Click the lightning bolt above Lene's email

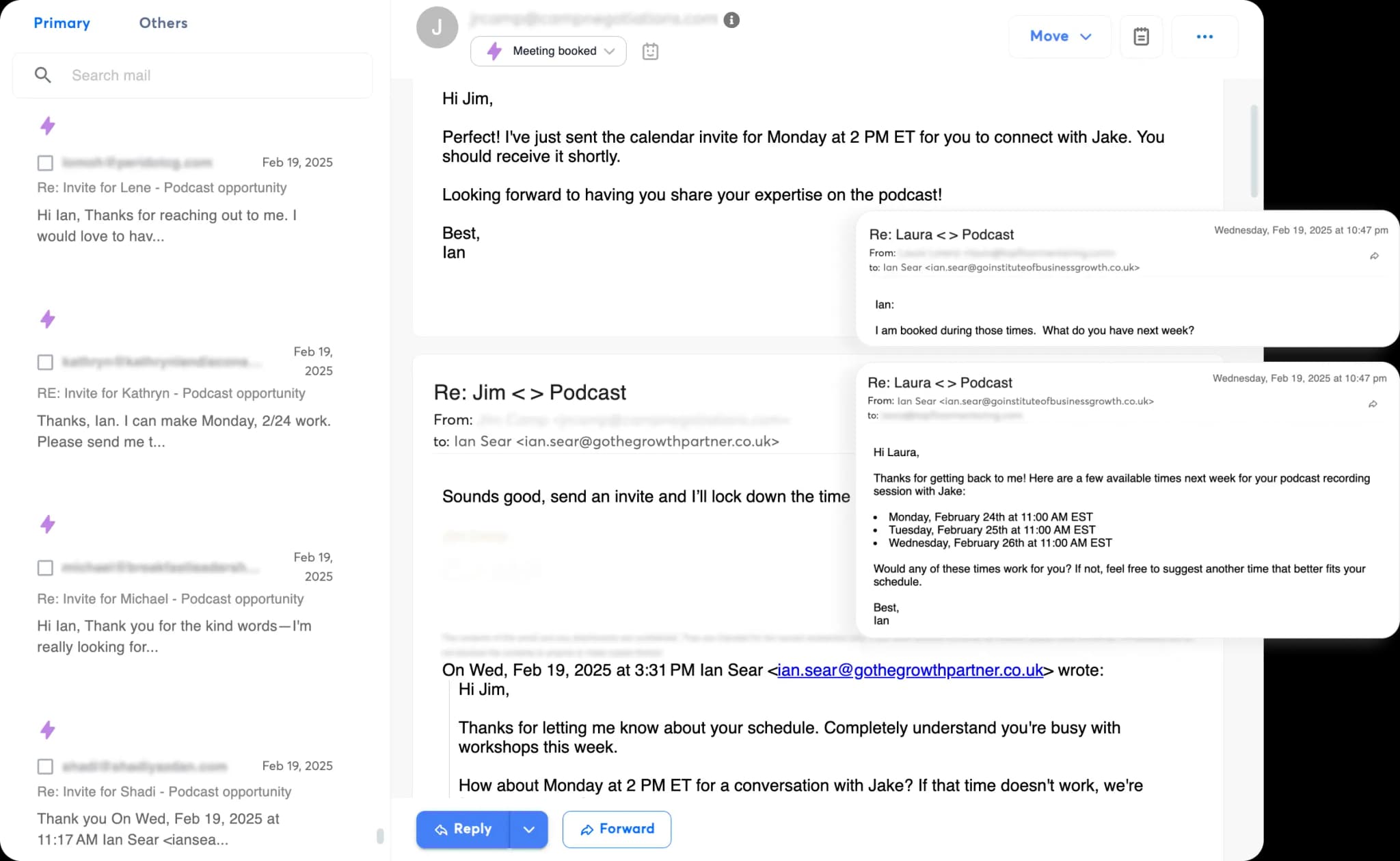(x=47, y=126)
